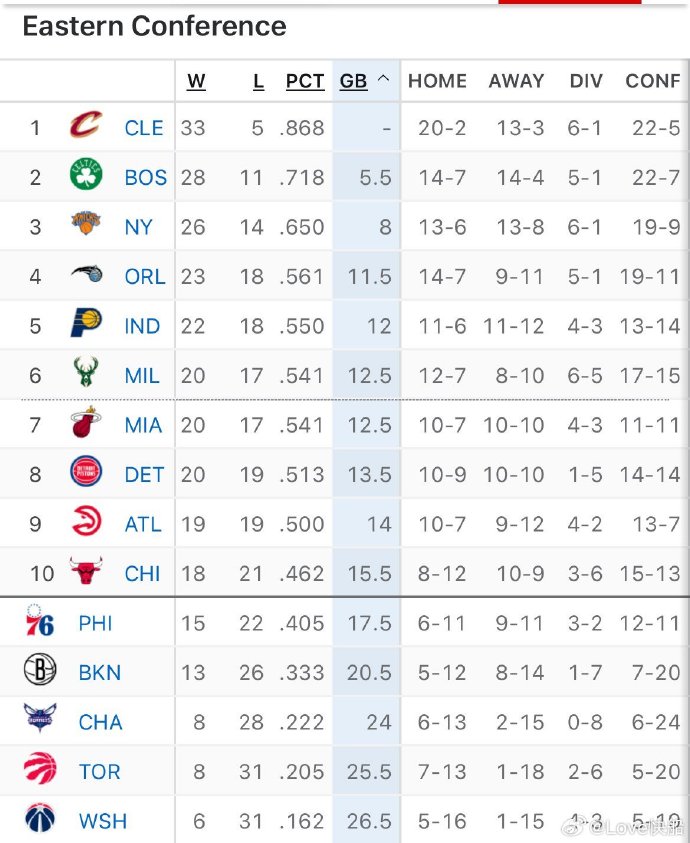690x843 pixels.
Task: Click the Detroit Pistons logo
Action: 86,473
